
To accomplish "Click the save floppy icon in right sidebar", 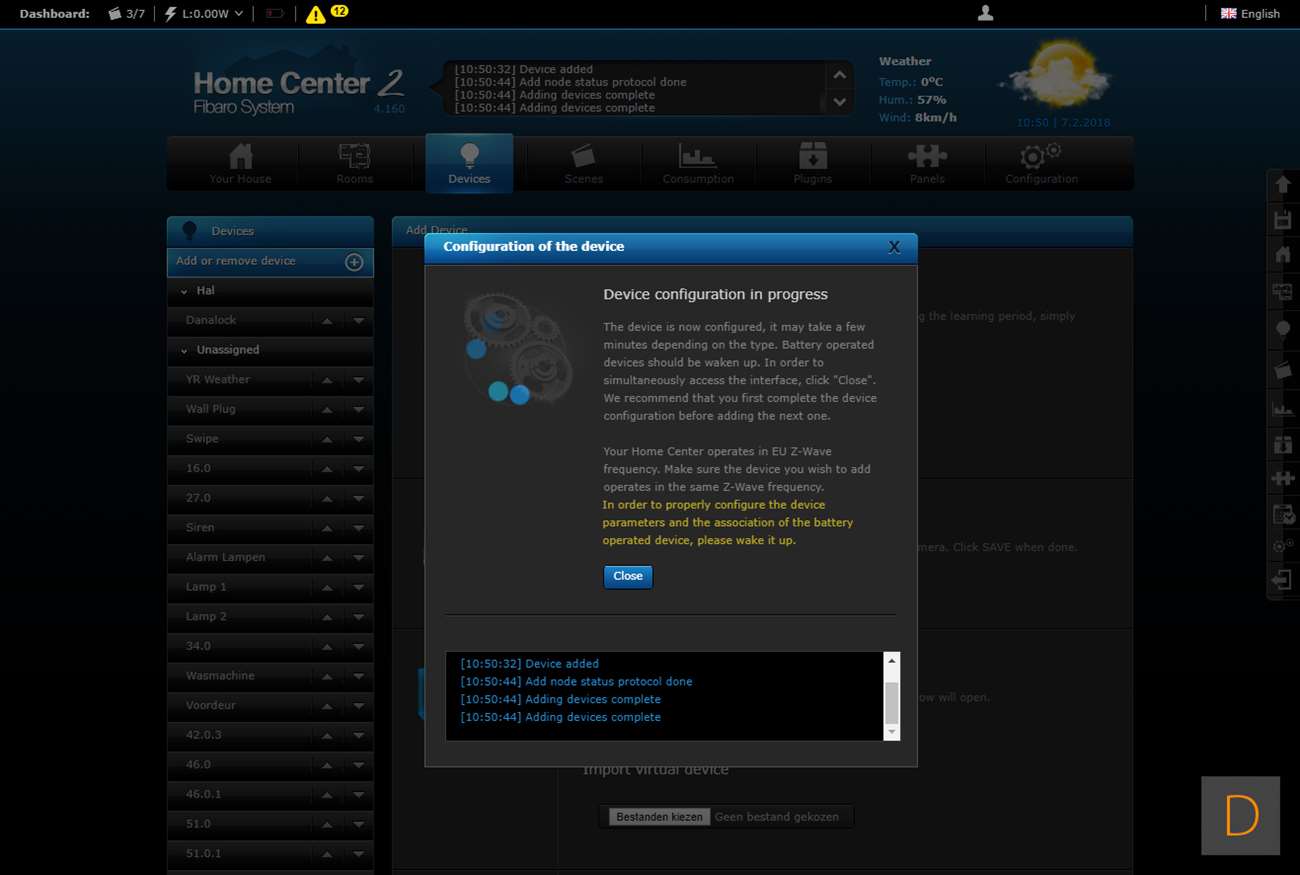I will click(x=1282, y=220).
